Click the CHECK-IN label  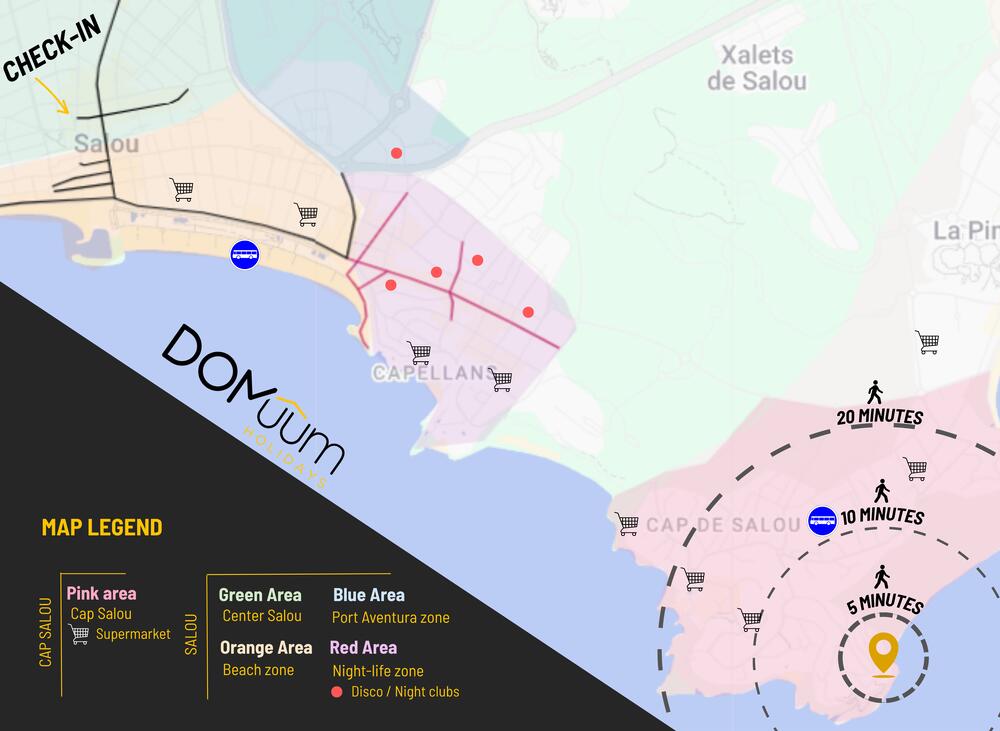pyautogui.click(x=52, y=48)
